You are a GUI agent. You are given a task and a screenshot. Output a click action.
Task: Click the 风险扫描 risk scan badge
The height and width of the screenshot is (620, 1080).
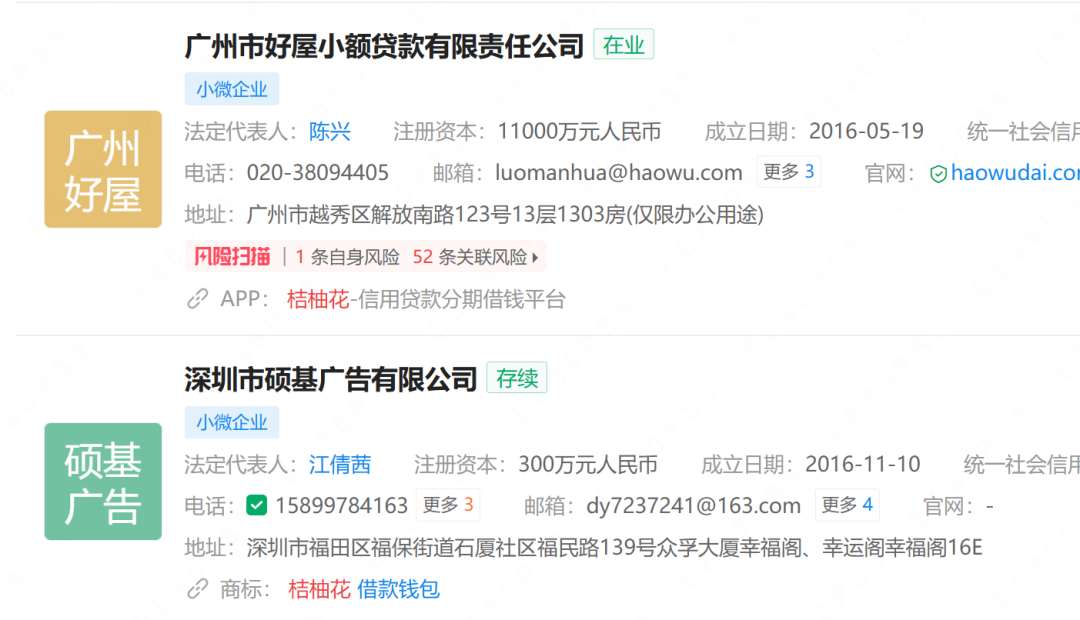232,257
